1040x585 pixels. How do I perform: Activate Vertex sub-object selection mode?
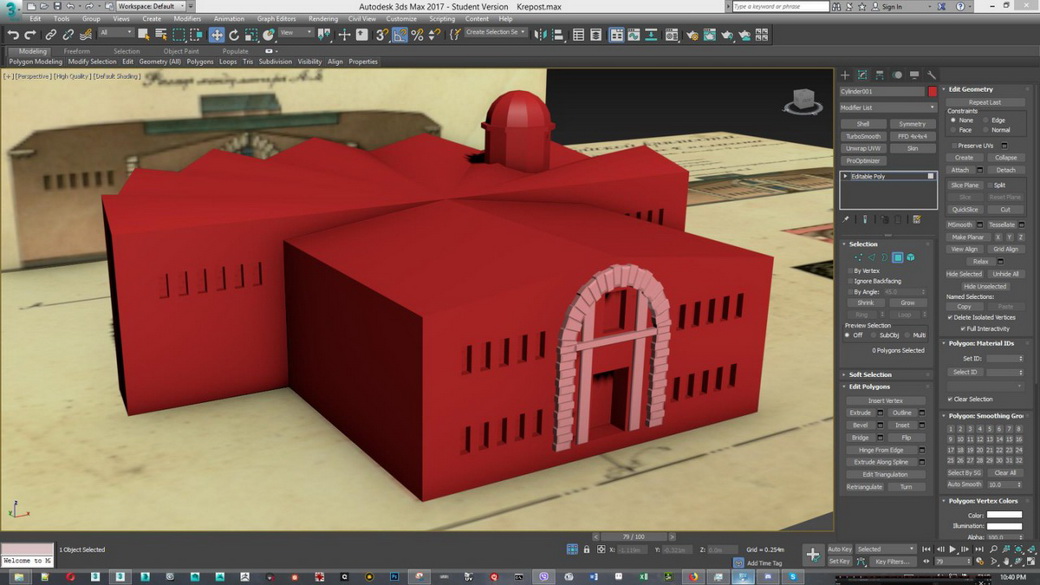858,258
